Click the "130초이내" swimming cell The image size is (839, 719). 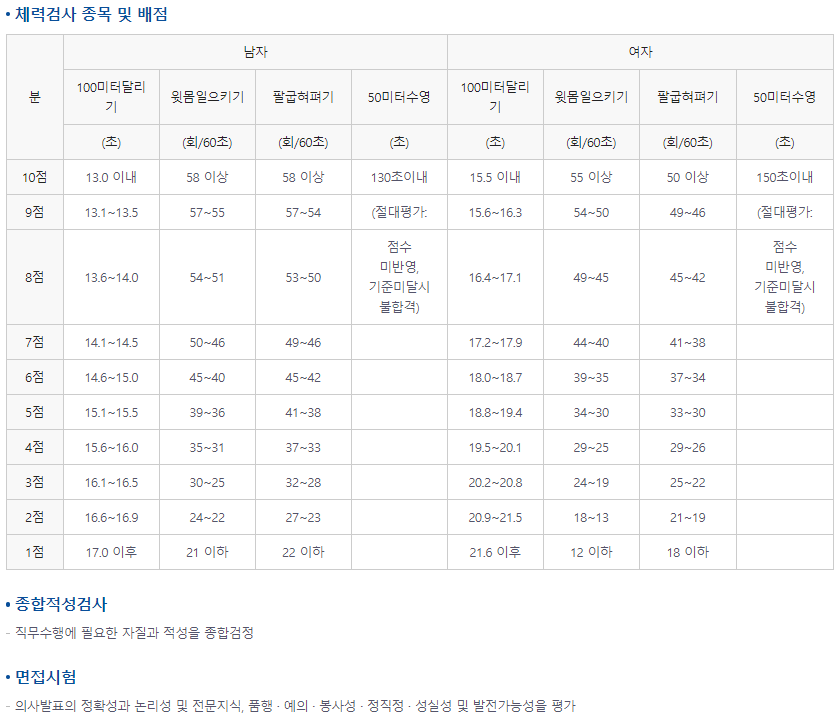pos(399,177)
